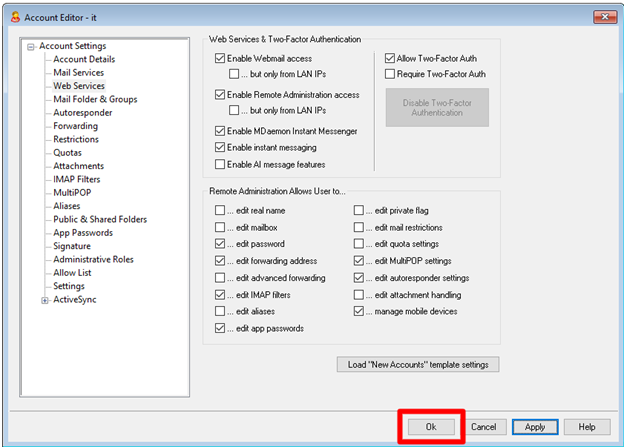This screenshot has width=624, height=447.
Task: Enable the edit quota settings checkbox
Action: [x=360, y=244]
